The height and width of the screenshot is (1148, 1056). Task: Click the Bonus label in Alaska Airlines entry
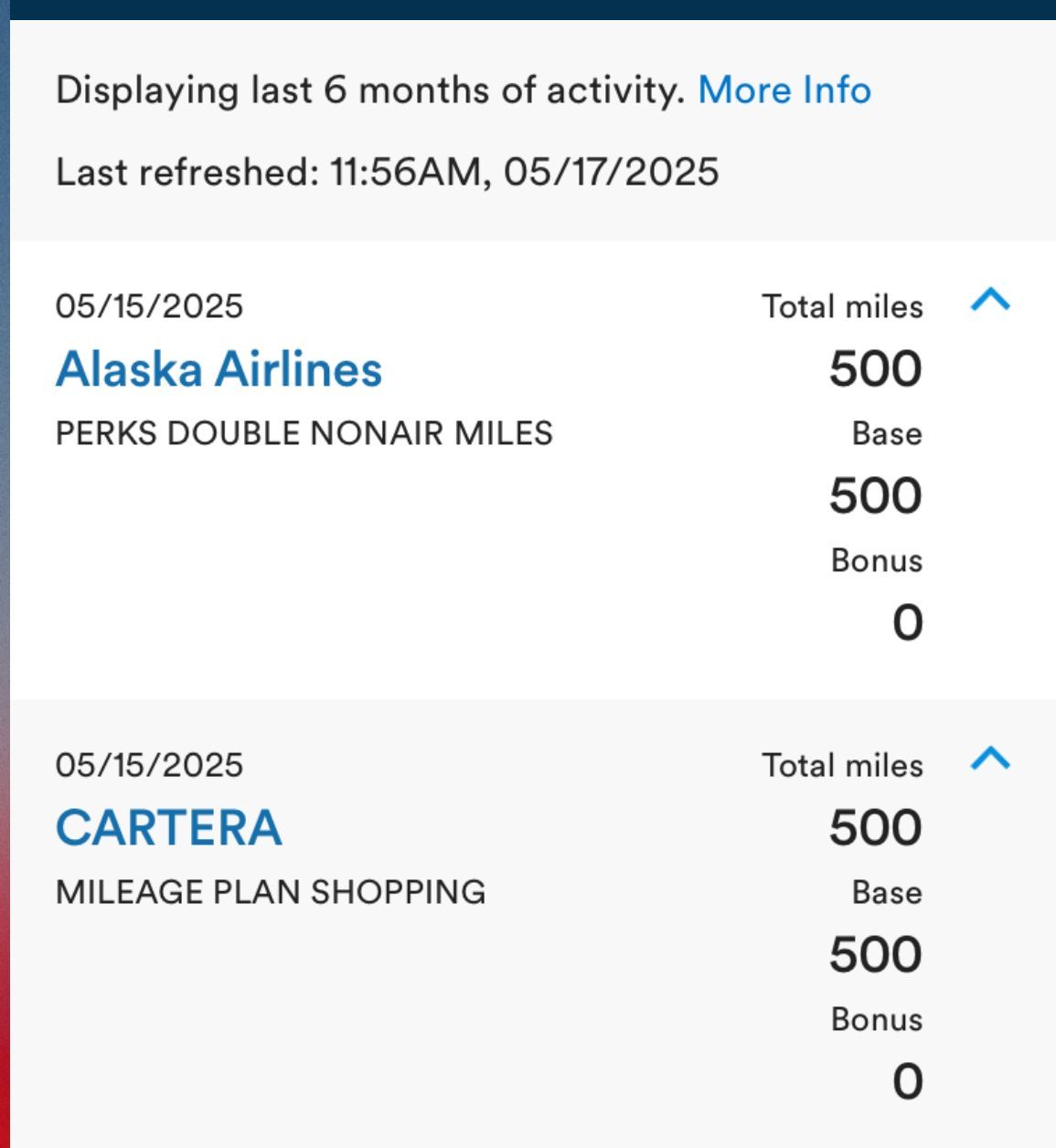tap(877, 560)
